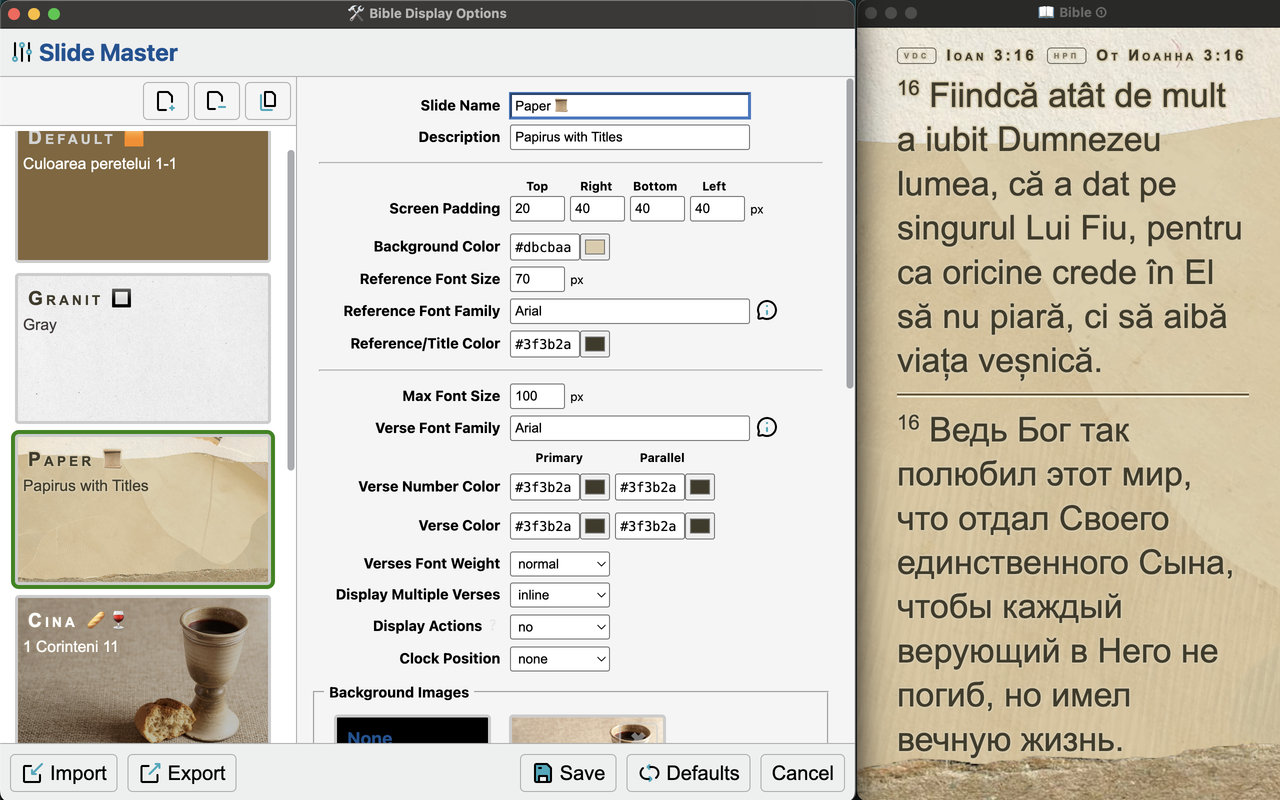Viewport: 1280px width, 800px height.
Task: Focus the Top screen padding field
Action: pyautogui.click(x=537, y=209)
